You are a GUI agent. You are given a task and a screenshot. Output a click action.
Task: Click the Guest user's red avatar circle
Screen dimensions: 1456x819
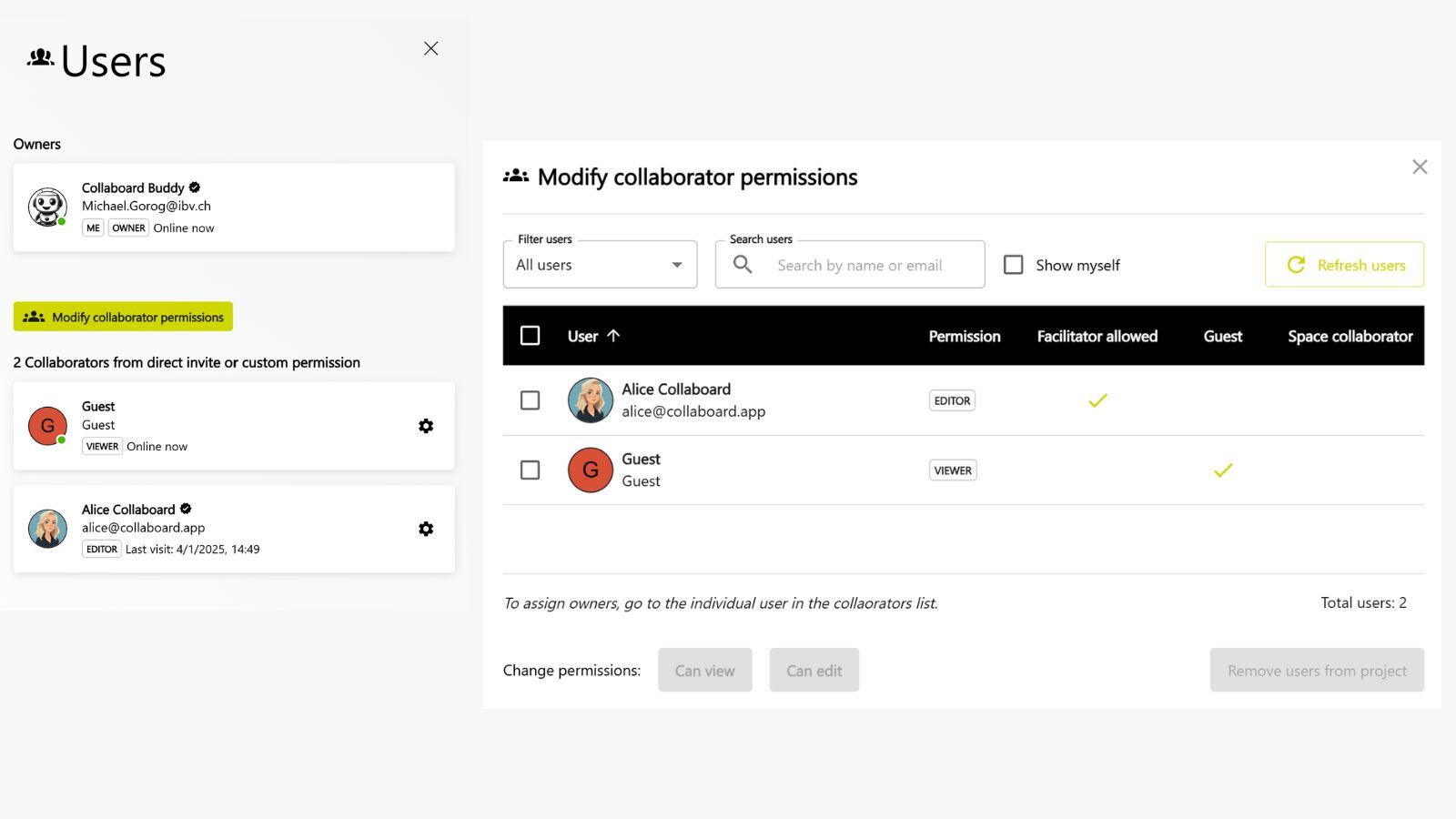point(589,470)
